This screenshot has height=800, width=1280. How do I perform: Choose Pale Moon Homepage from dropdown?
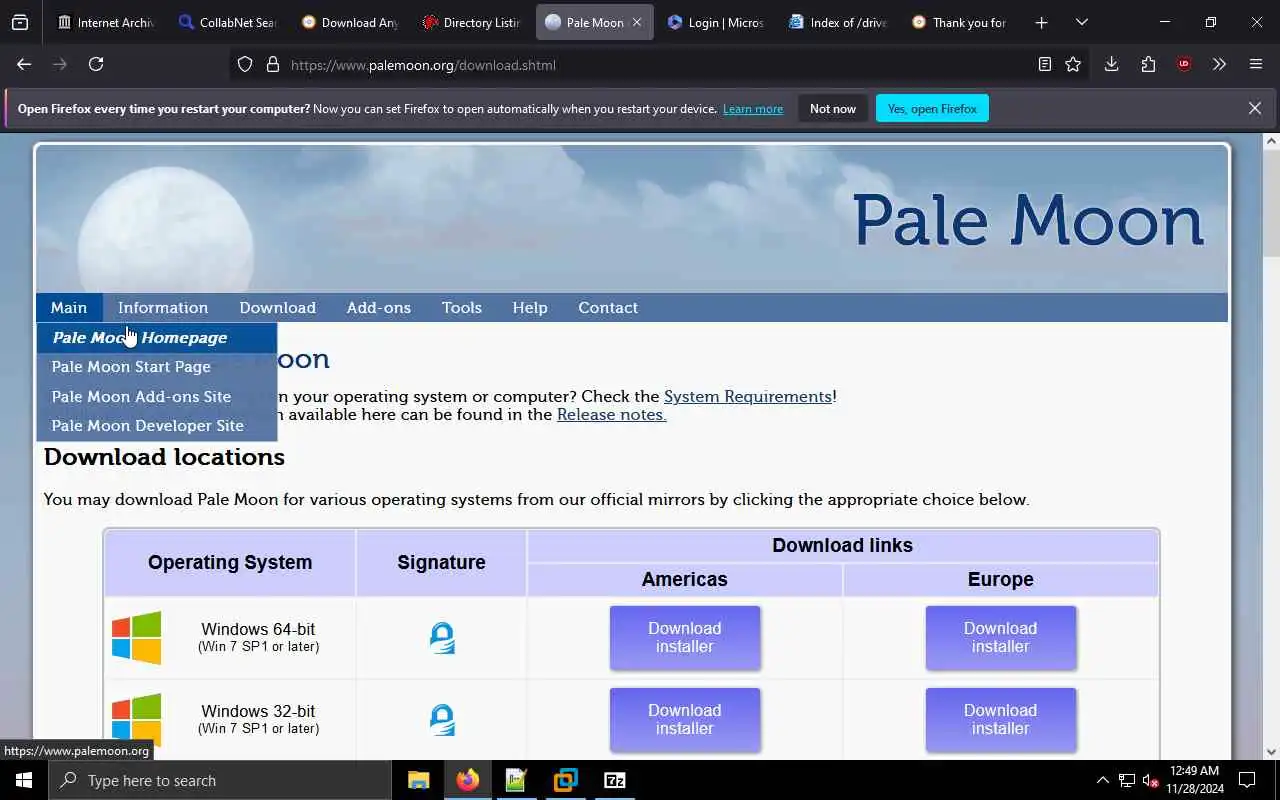click(157, 337)
